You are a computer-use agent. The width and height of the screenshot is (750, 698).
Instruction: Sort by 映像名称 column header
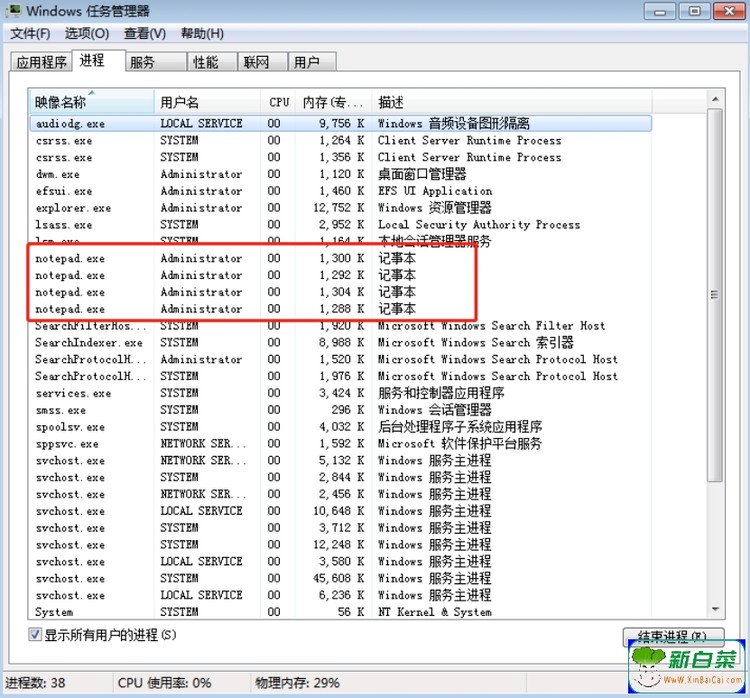click(91, 102)
